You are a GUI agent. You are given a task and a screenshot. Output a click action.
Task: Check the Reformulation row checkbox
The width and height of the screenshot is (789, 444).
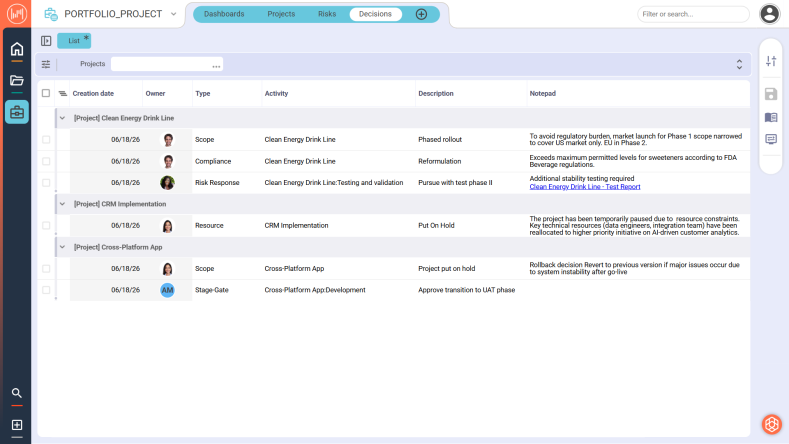pyautogui.click(x=46, y=161)
